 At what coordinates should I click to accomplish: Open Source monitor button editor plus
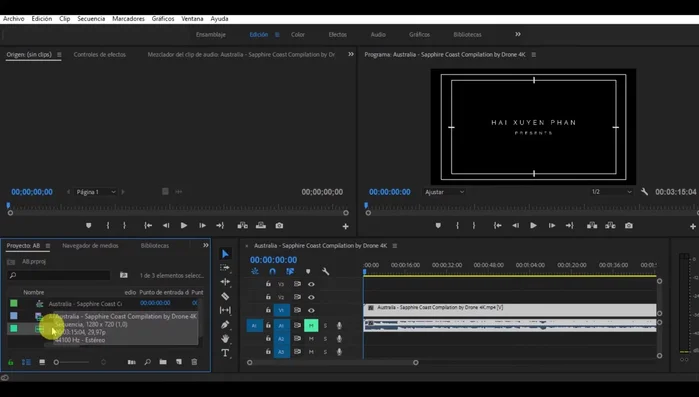(345, 226)
